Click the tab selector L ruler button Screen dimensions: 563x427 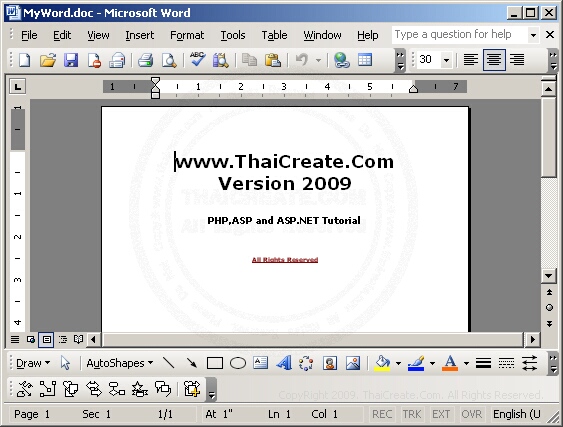(18, 87)
